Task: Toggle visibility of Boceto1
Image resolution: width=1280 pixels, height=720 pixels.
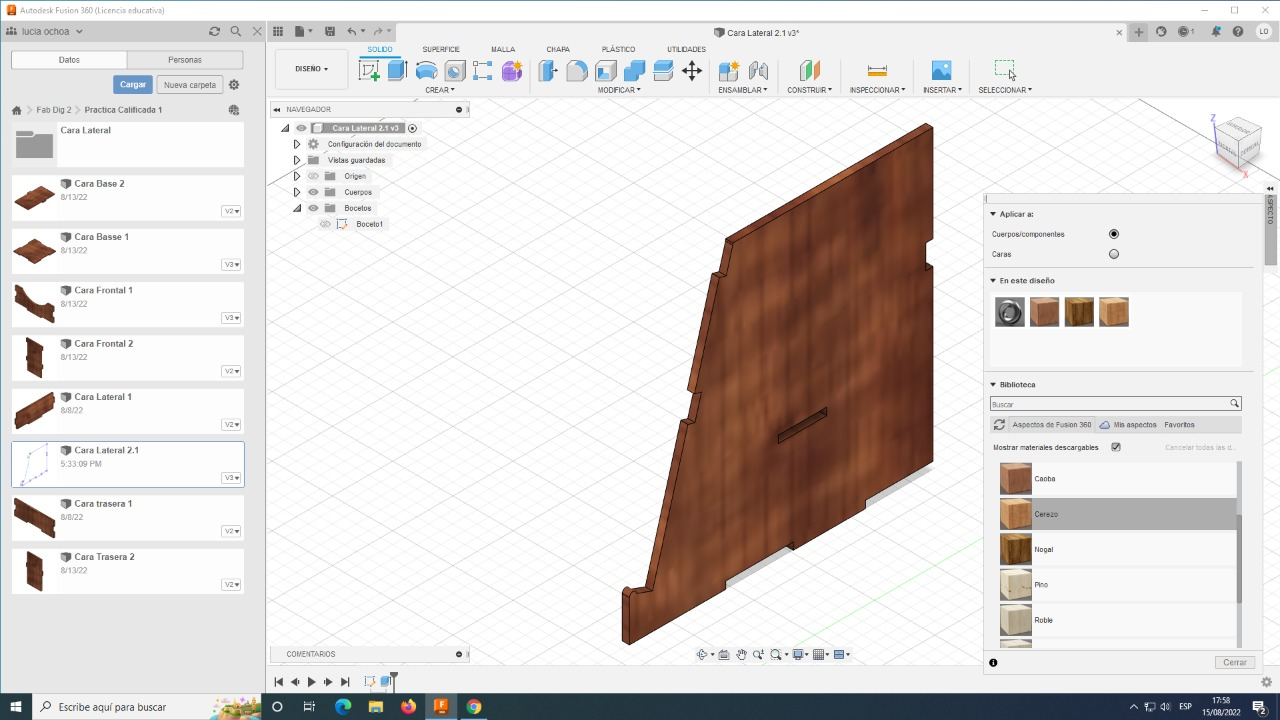Action: [x=325, y=224]
